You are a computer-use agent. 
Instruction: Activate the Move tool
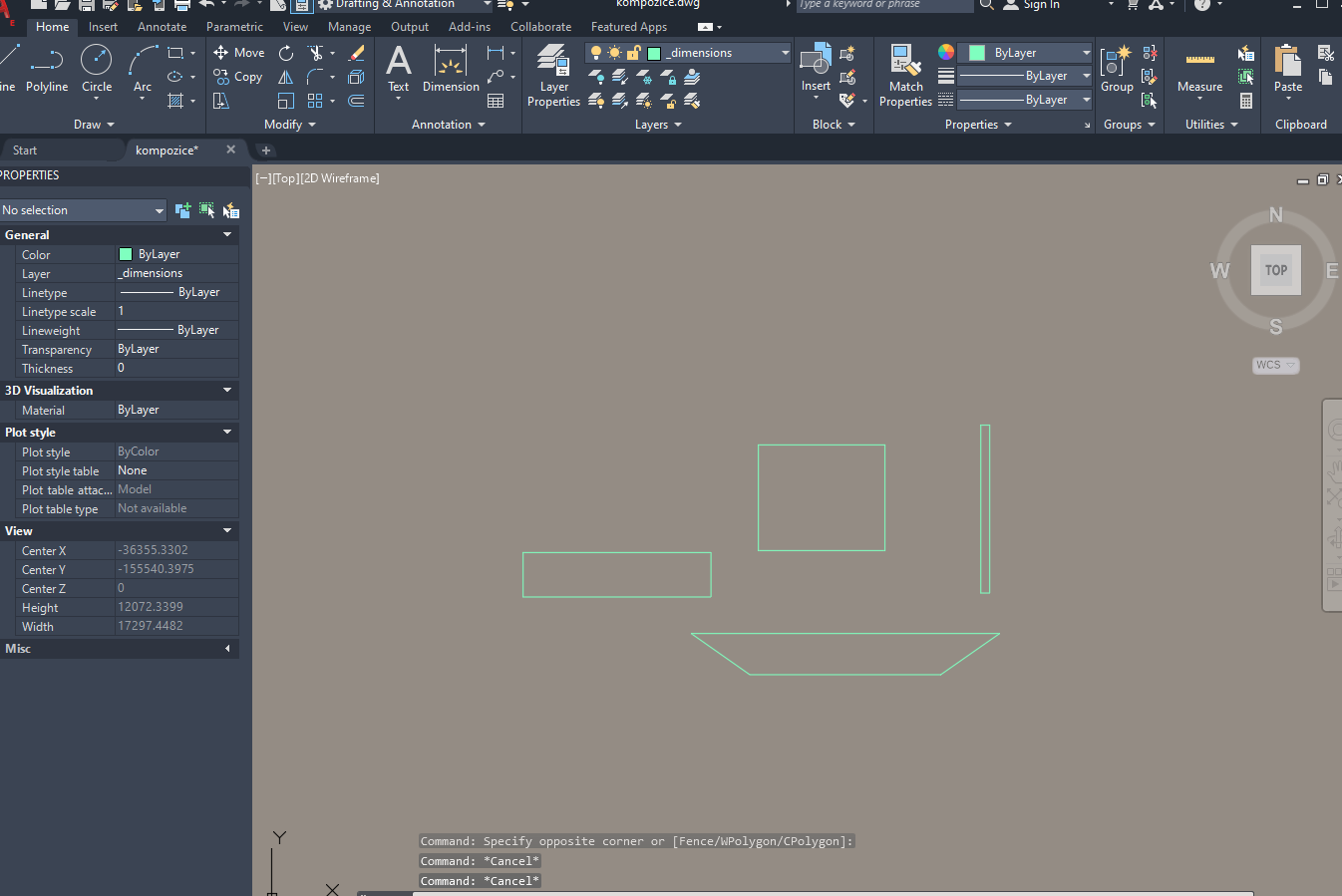pyautogui.click(x=239, y=53)
